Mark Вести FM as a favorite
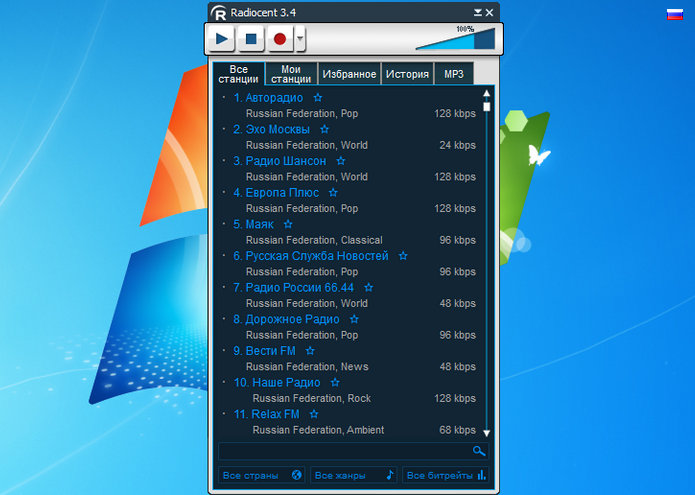This screenshot has height=495, width=695. (x=310, y=351)
